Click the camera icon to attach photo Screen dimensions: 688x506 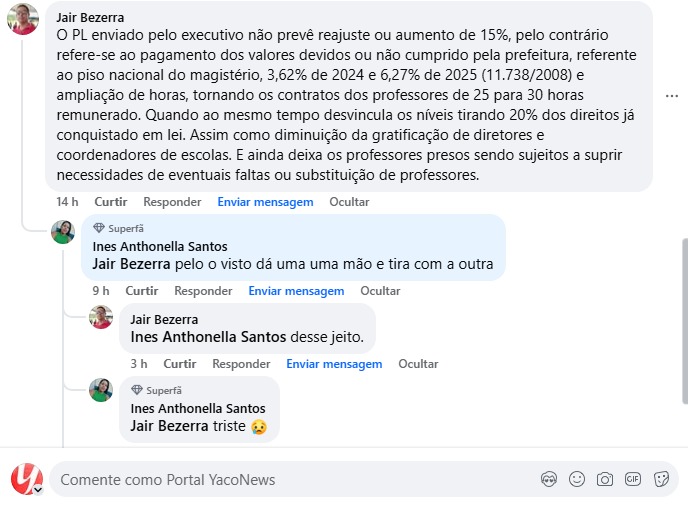click(x=604, y=479)
